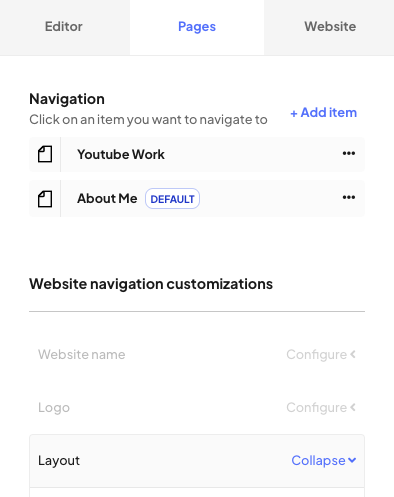The height and width of the screenshot is (497, 394).
Task: Click the DEFAULT badge on About Me
Action: (172, 199)
